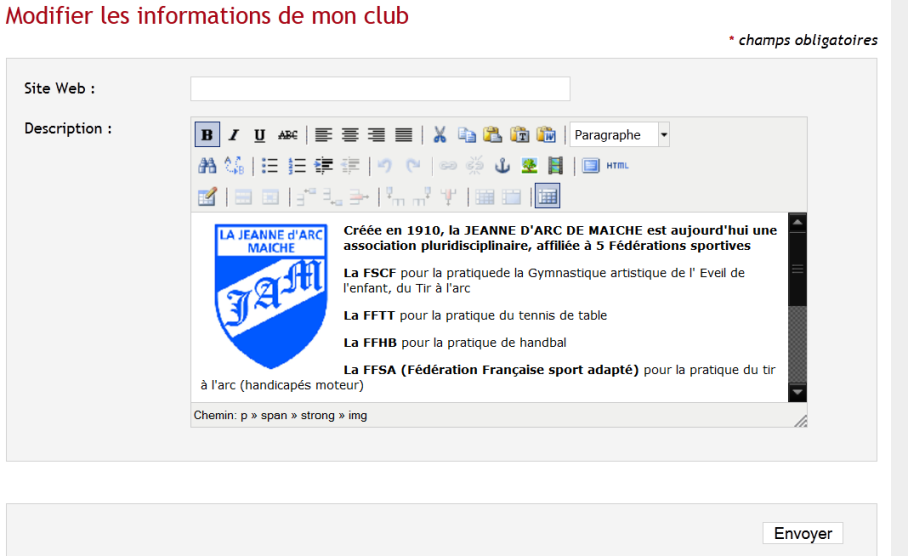908x556 pixels.
Task: Toggle bold formatting in the editor
Action: pos(207,135)
